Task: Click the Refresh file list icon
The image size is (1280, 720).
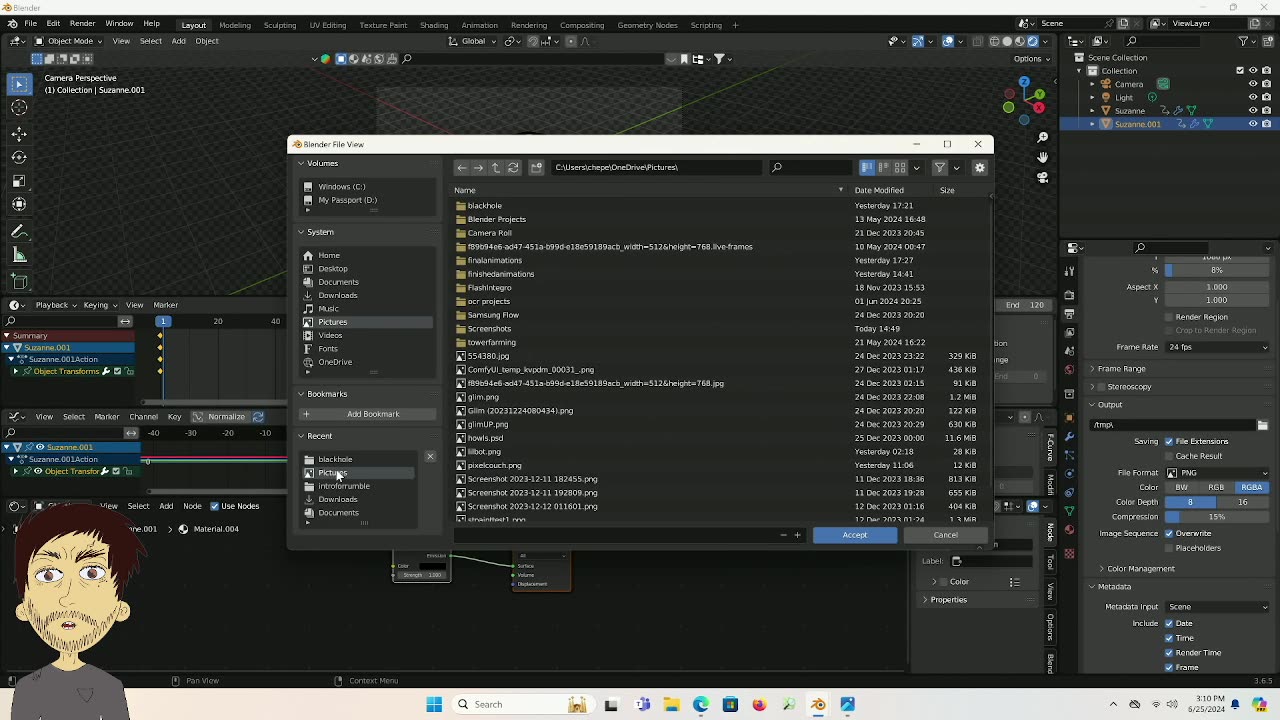Action: point(513,168)
